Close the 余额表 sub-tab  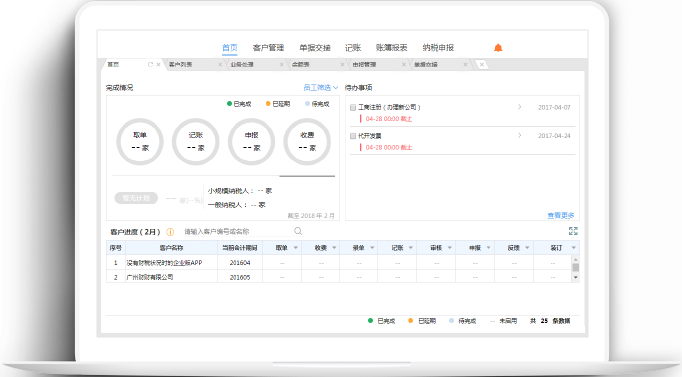tap(342, 64)
